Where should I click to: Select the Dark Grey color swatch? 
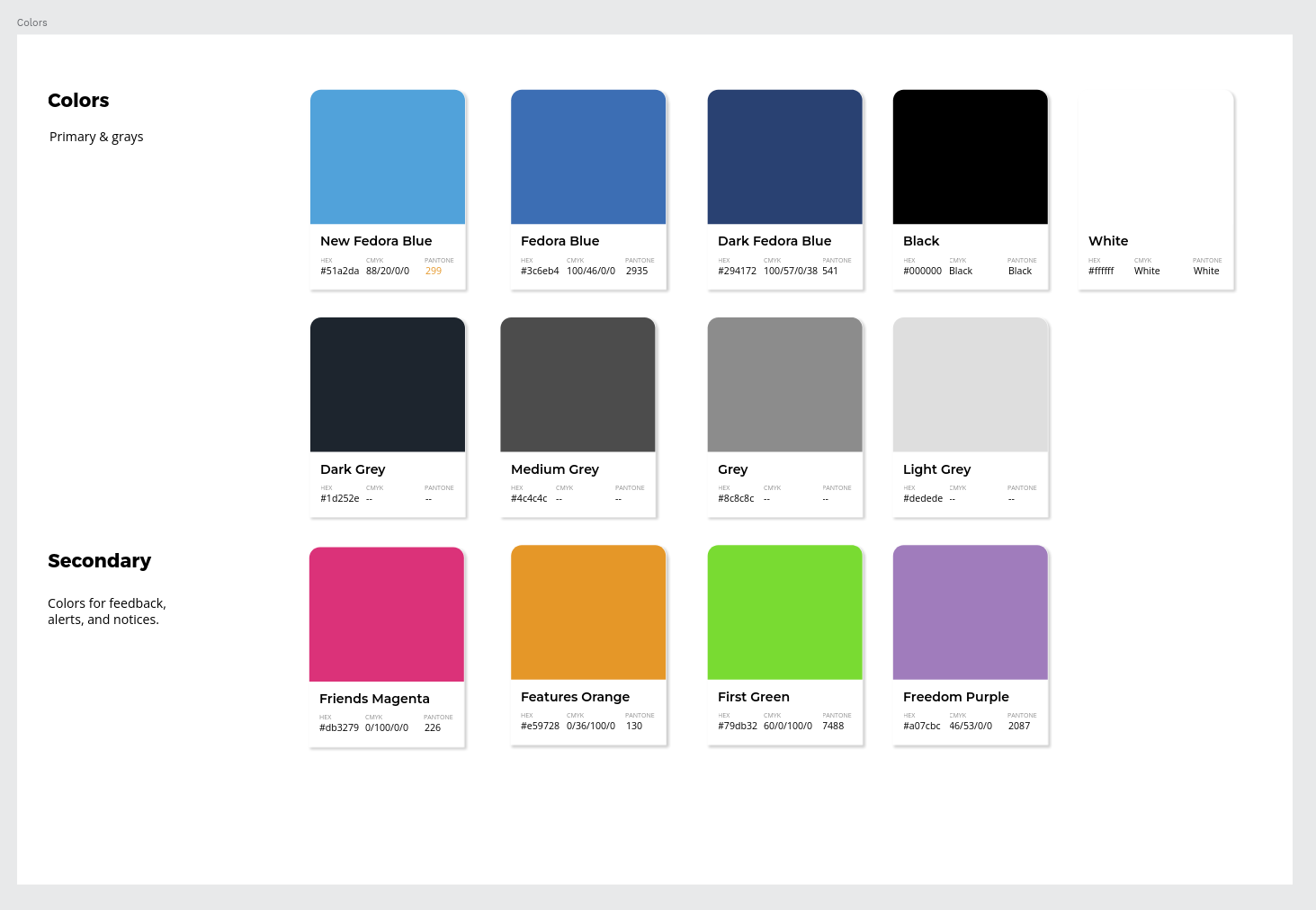(x=388, y=385)
